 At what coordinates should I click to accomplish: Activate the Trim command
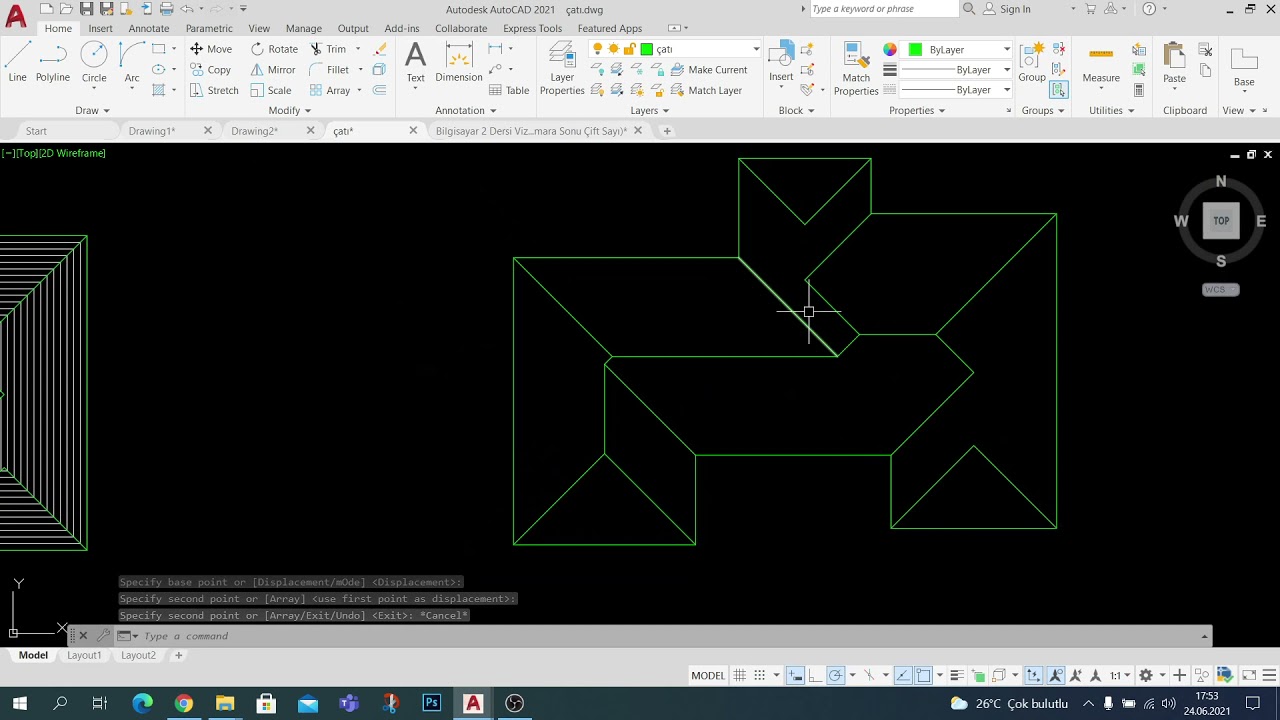328,49
